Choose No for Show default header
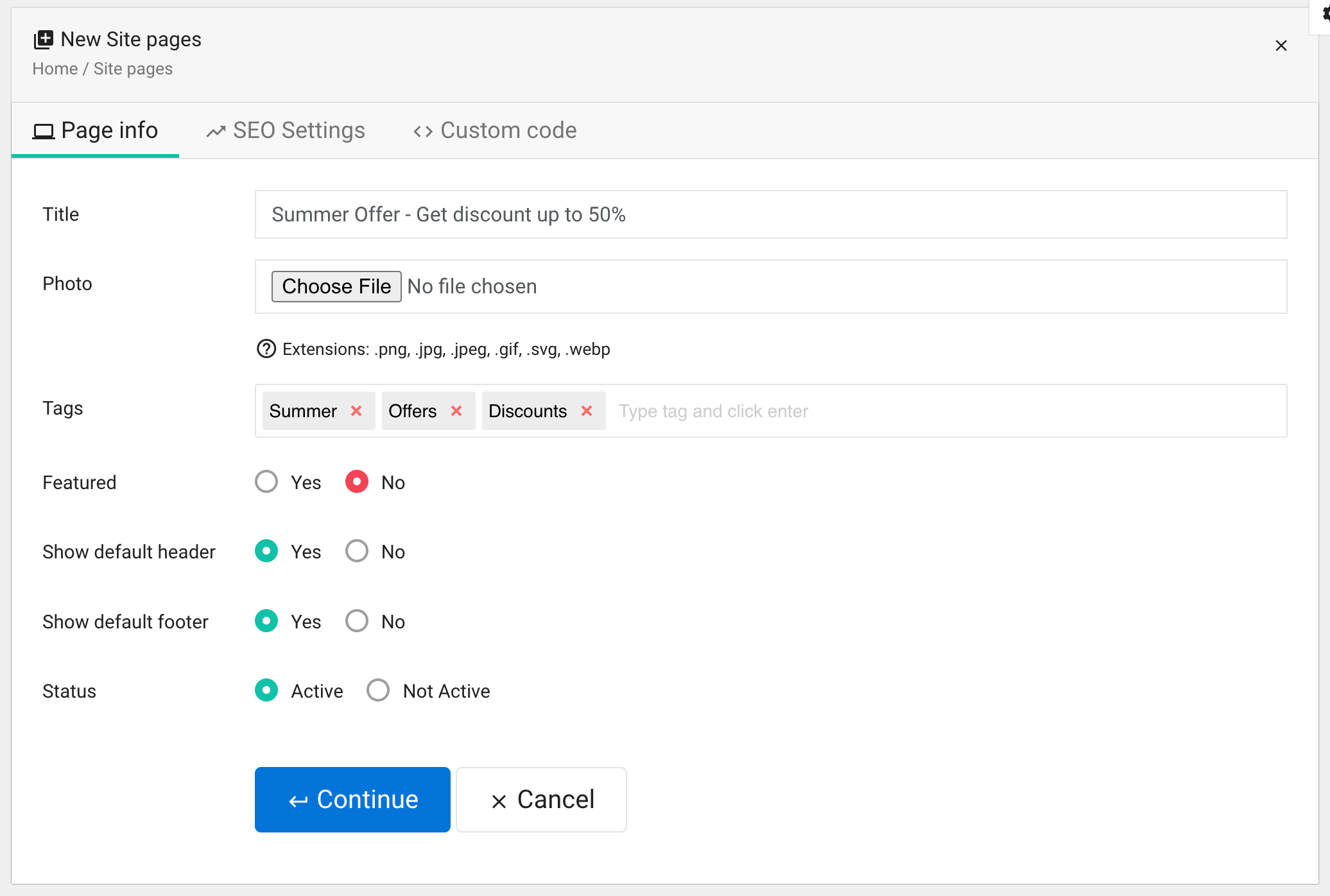This screenshot has width=1330, height=896. coord(357,551)
